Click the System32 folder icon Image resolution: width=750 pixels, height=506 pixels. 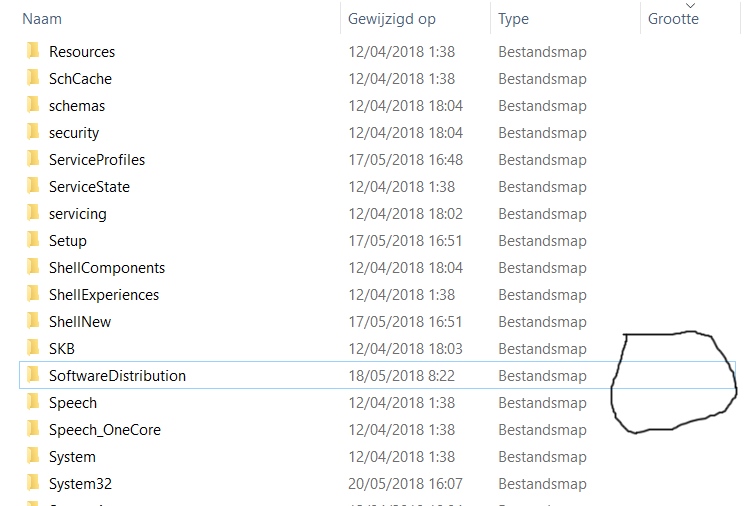33,483
